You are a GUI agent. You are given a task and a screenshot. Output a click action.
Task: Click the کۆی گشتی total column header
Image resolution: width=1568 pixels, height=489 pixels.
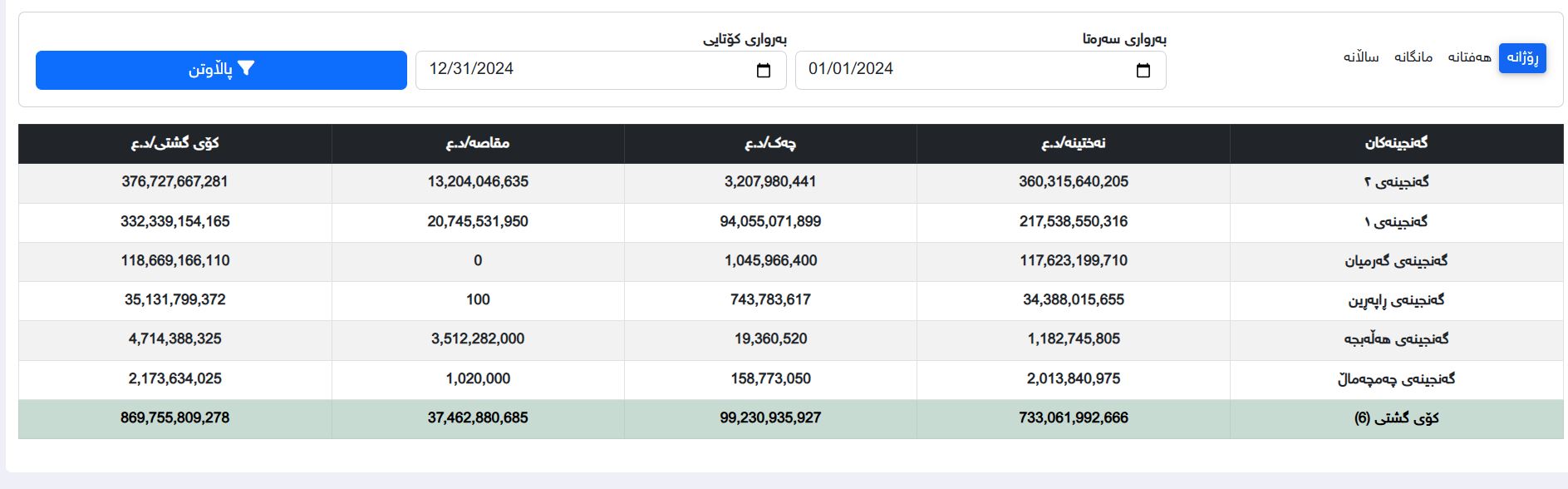click(174, 143)
